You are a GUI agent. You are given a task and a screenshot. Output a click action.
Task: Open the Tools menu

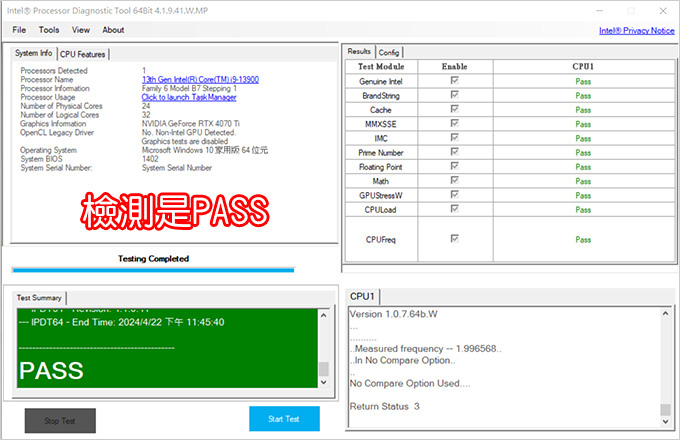[49, 30]
